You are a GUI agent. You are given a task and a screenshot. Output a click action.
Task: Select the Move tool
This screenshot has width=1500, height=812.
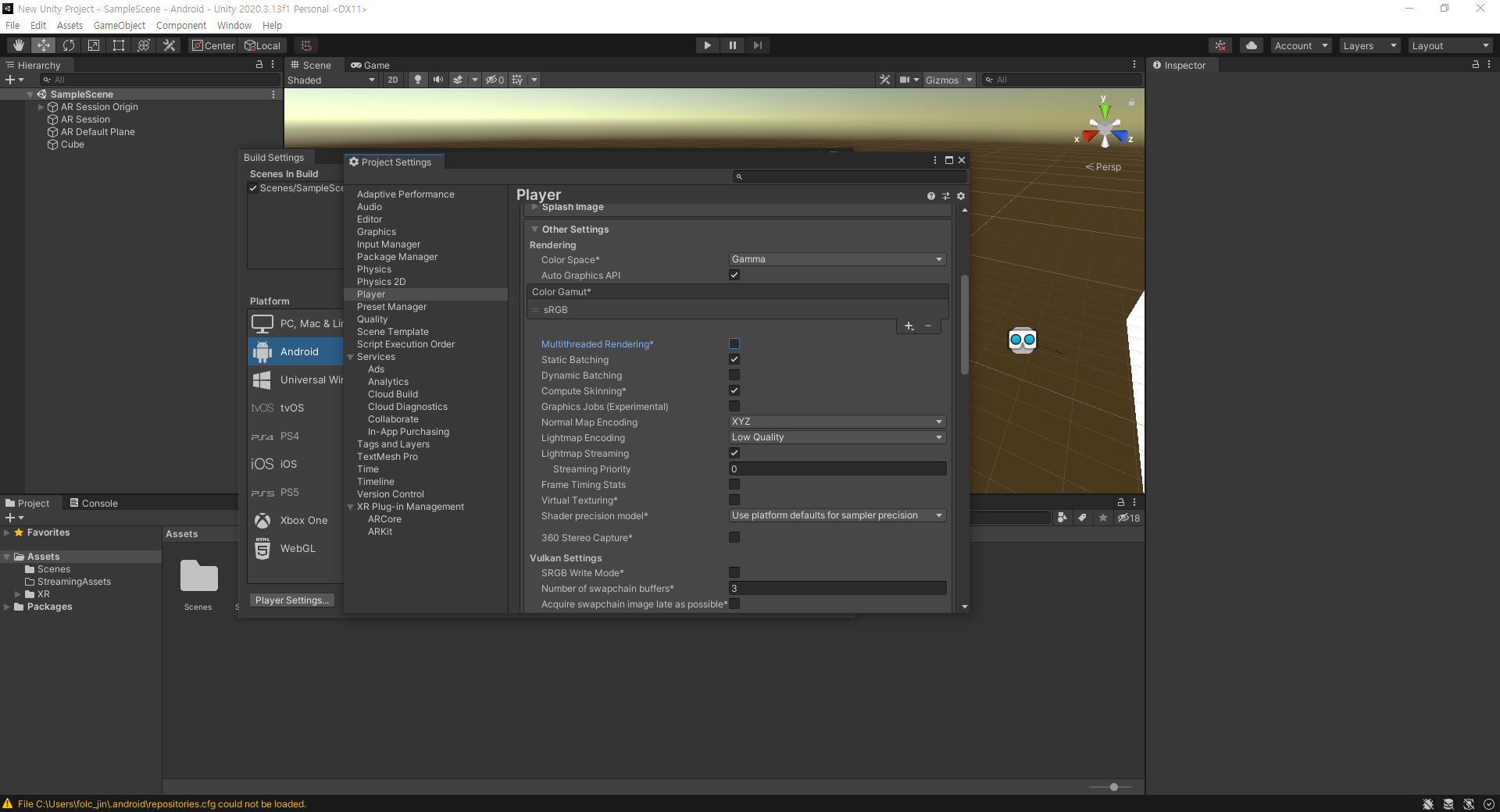(44, 45)
